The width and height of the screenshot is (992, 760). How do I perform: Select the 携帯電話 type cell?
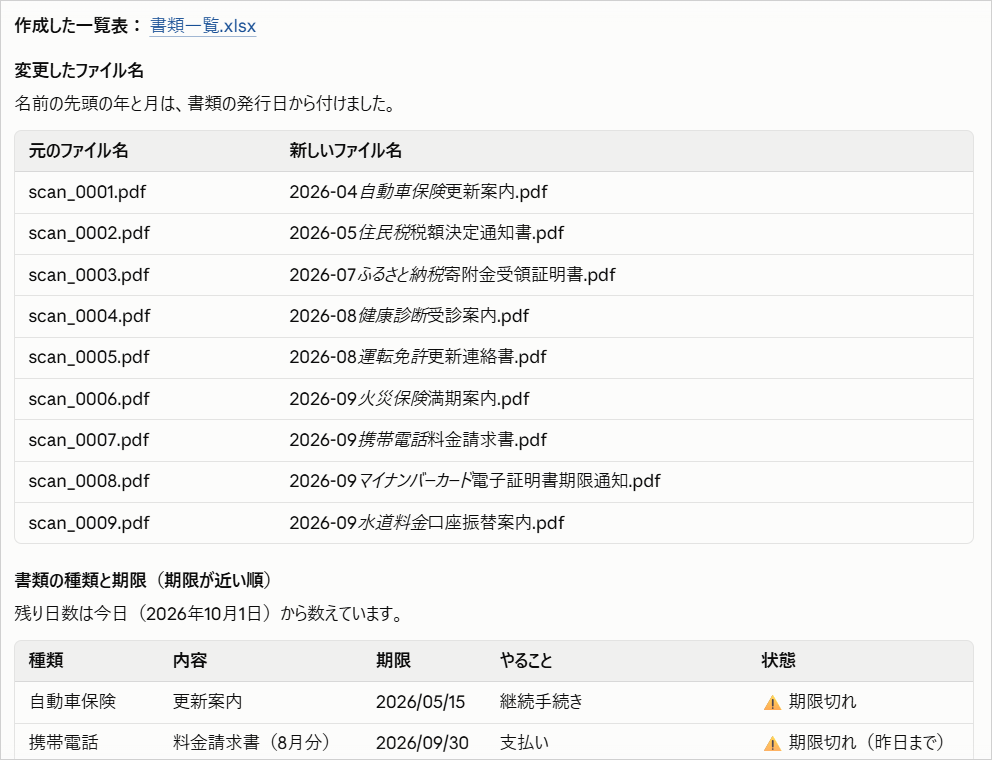(x=63, y=743)
